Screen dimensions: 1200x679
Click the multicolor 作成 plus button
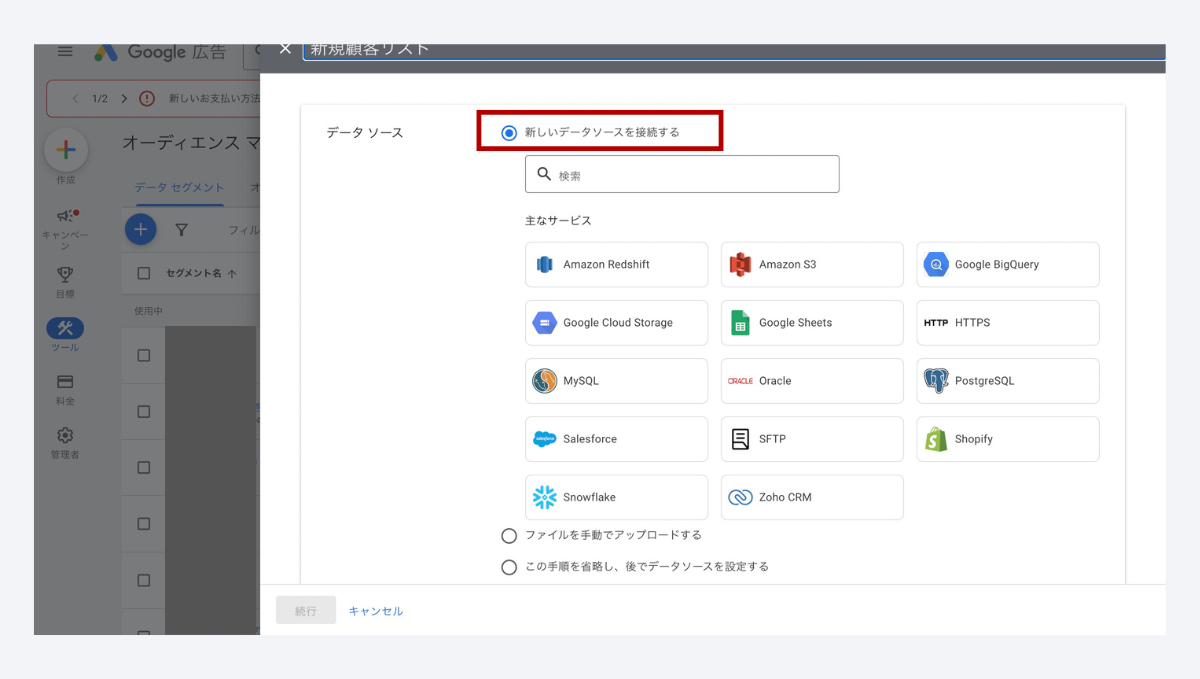click(66, 150)
